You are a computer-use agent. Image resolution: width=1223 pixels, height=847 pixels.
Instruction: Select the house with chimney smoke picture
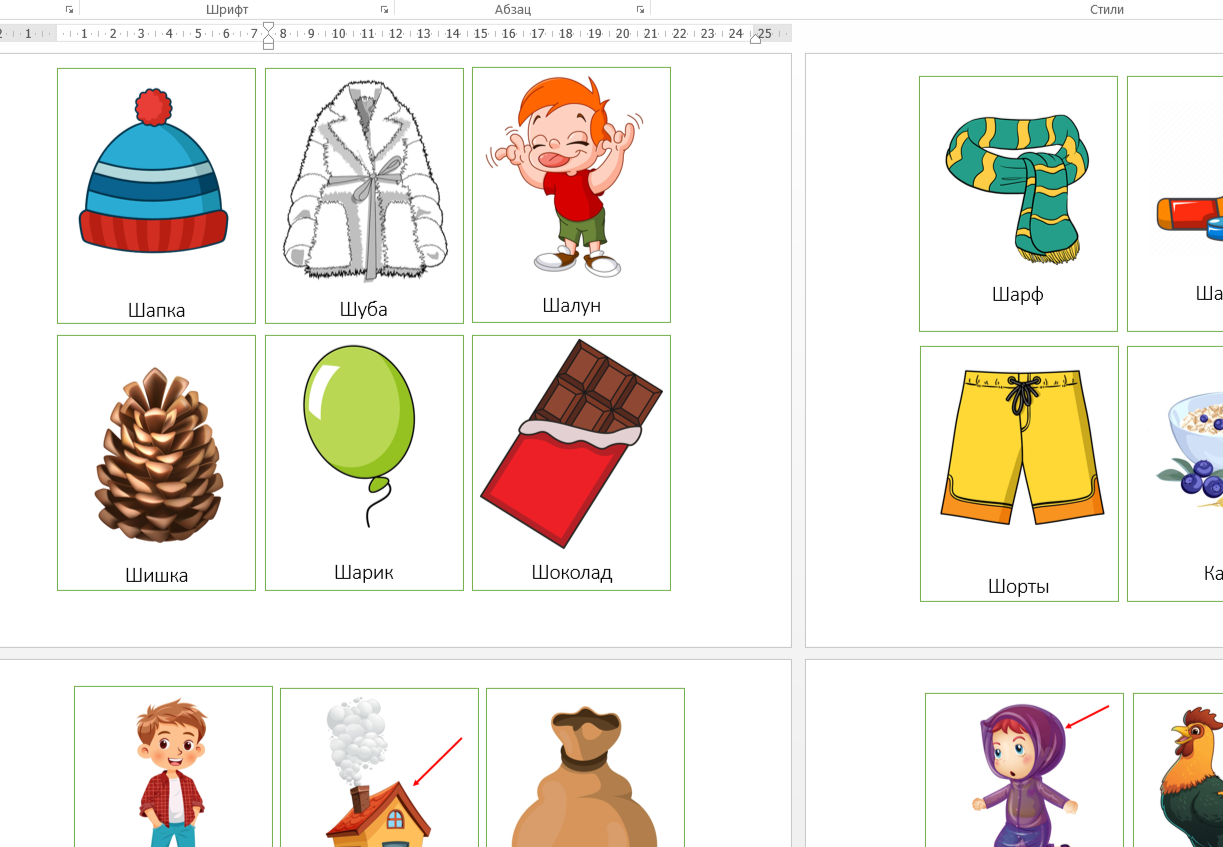pyautogui.click(x=377, y=772)
